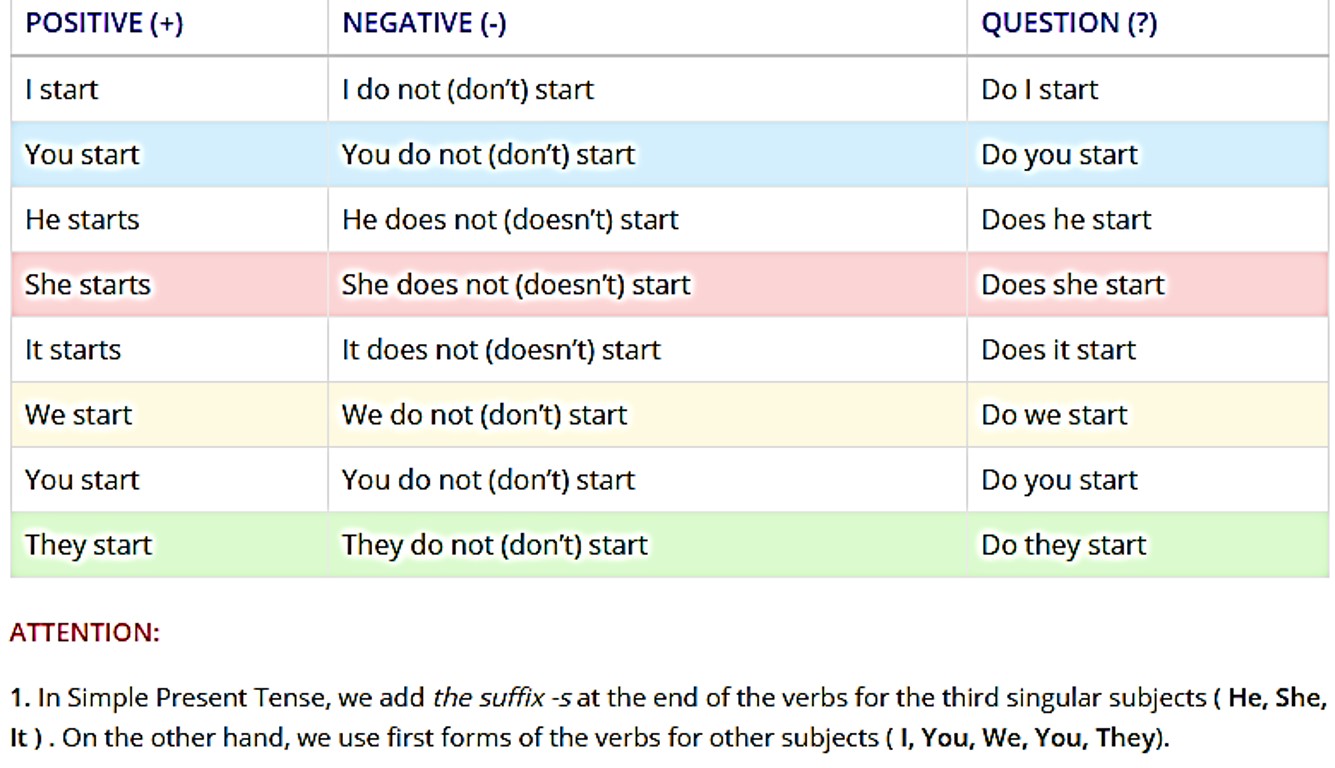Image resolution: width=1335 pixels, height=768 pixels.
Task: Click the "Do we start" cell
Action: point(1054,415)
